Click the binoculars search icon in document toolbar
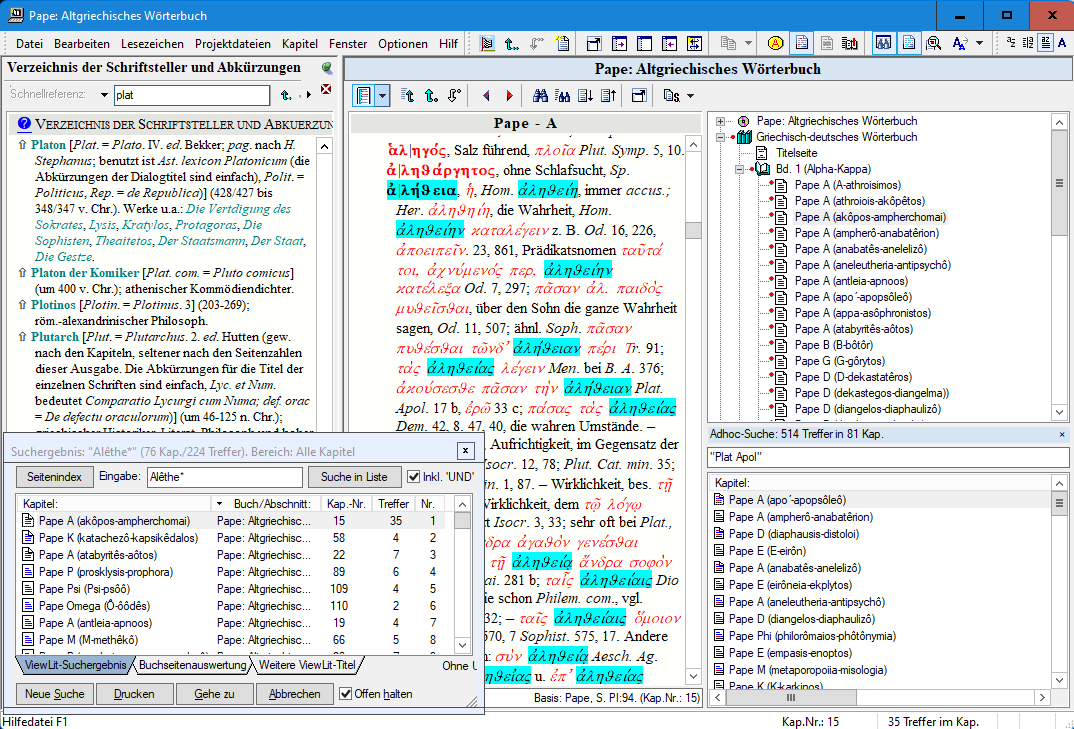The height and width of the screenshot is (729, 1074). click(x=540, y=96)
